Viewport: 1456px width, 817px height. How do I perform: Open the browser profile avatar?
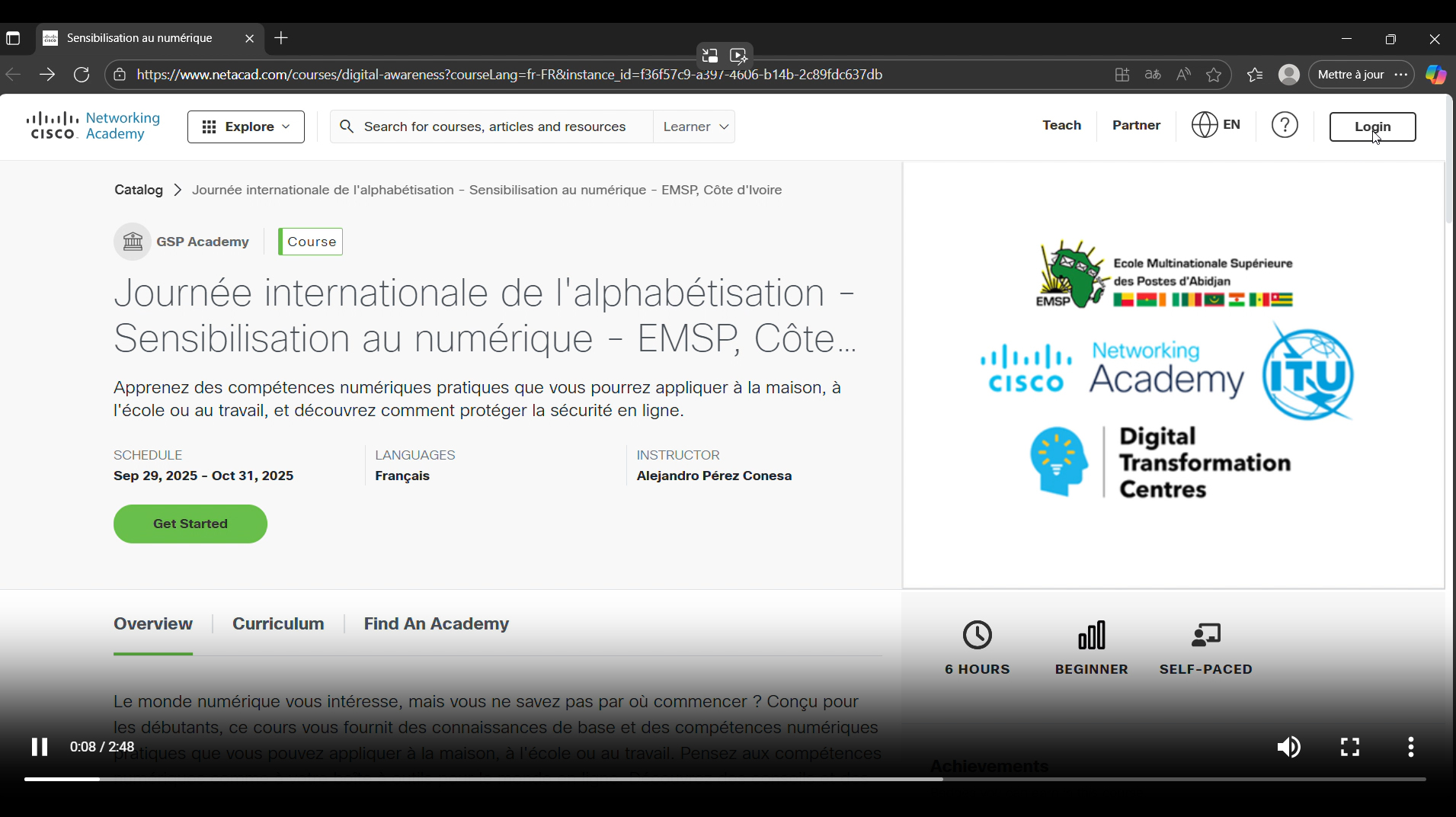(1288, 75)
